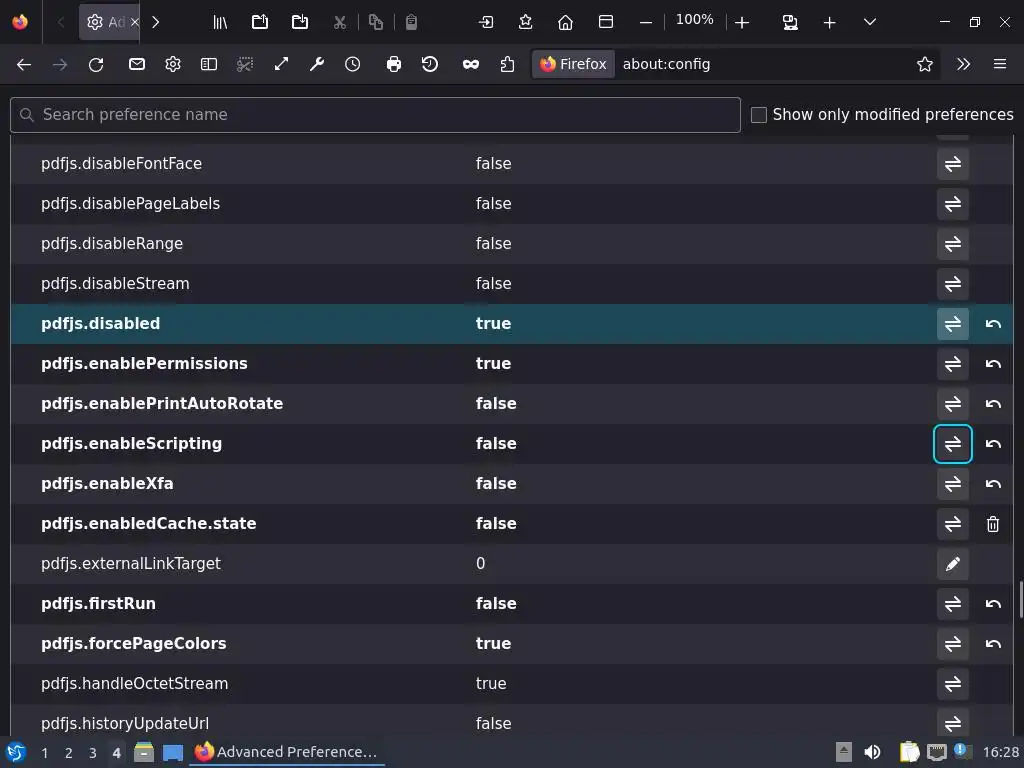Toggle pdfjs.enableXfa value

[x=953, y=484]
